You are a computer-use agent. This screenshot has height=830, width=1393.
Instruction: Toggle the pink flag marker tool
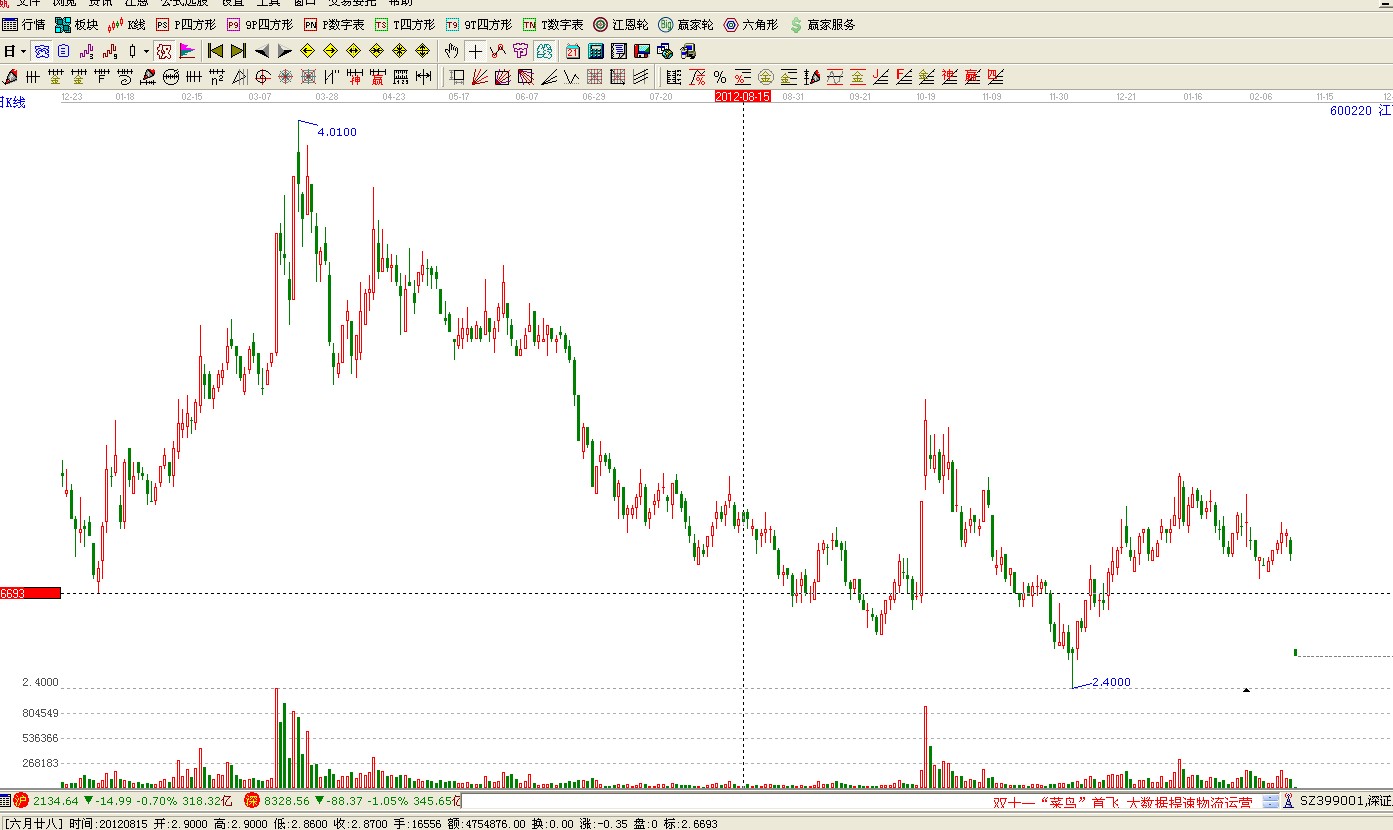pyautogui.click(x=188, y=51)
